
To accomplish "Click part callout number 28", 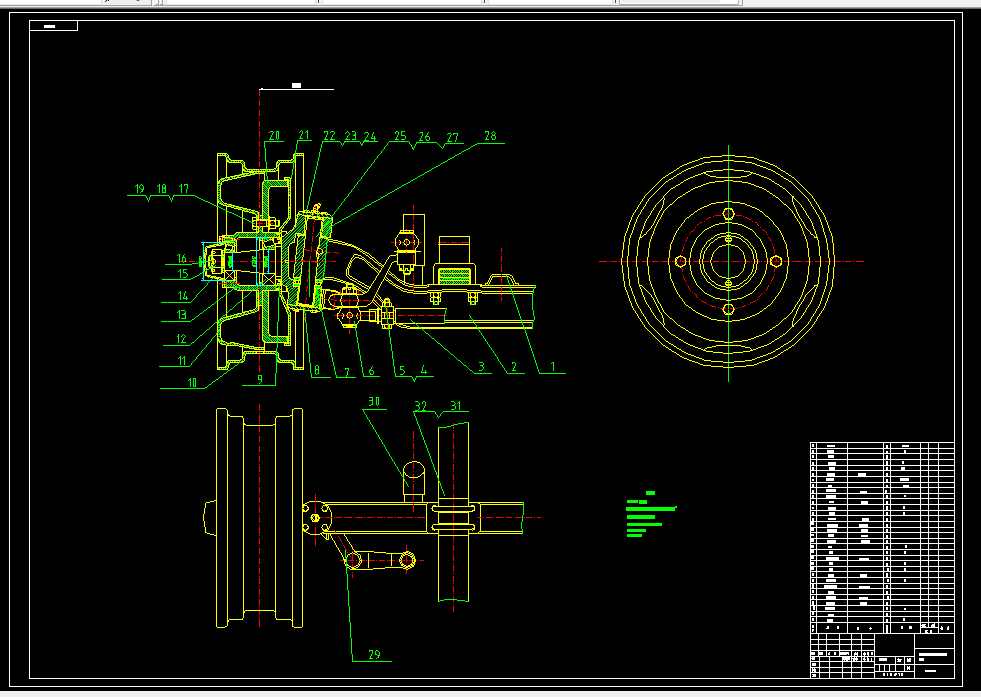I will [x=490, y=136].
